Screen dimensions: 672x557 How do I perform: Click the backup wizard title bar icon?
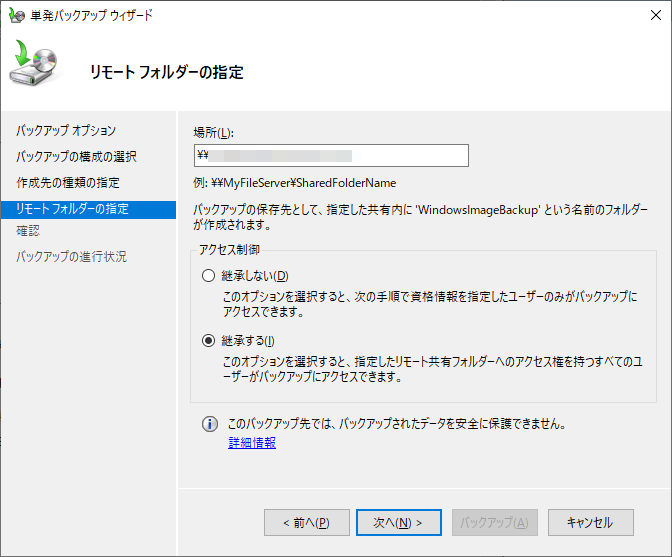pyautogui.click(x=16, y=16)
